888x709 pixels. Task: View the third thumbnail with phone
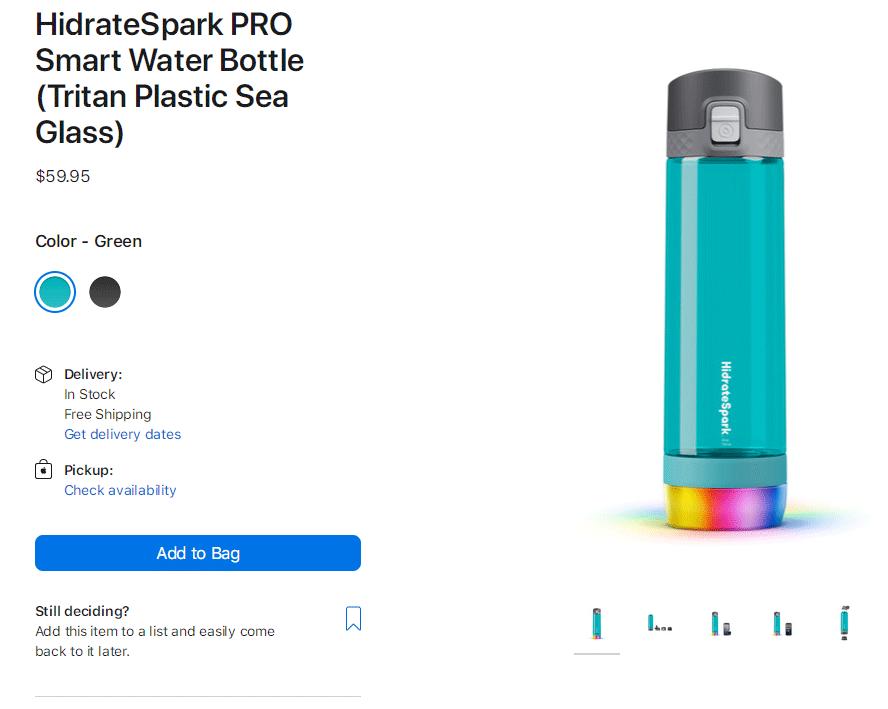[x=720, y=624]
